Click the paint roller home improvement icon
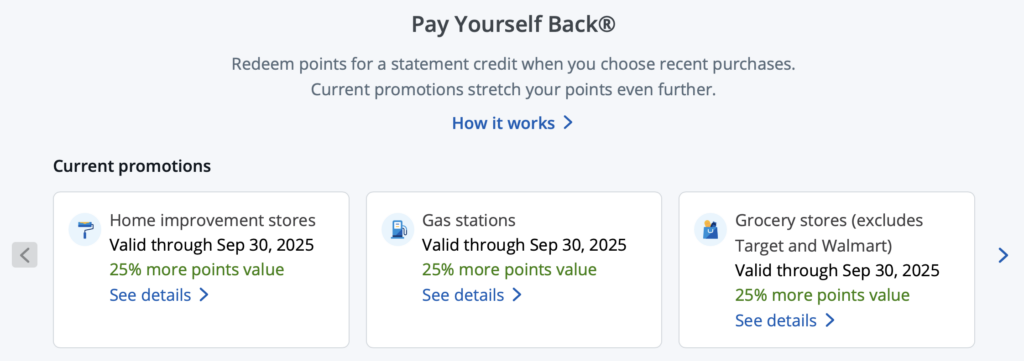 [x=85, y=229]
